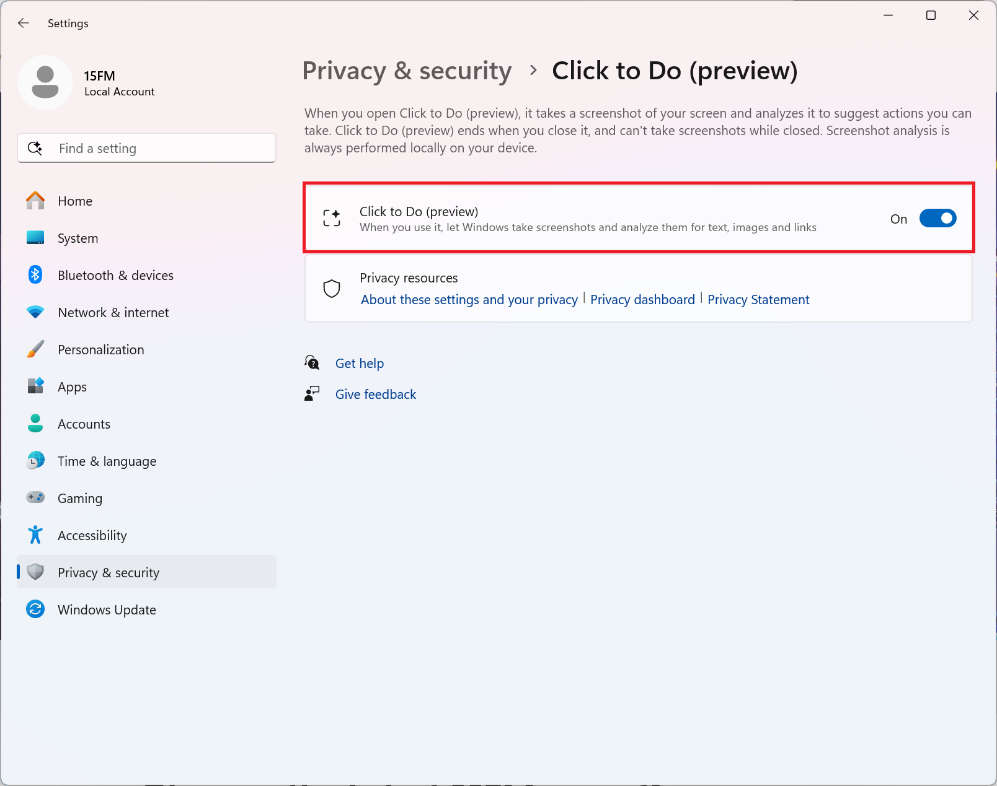Viewport: 997px width, 786px height.
Task: Open the Give feedback link
Action: (x=375, y=394)
